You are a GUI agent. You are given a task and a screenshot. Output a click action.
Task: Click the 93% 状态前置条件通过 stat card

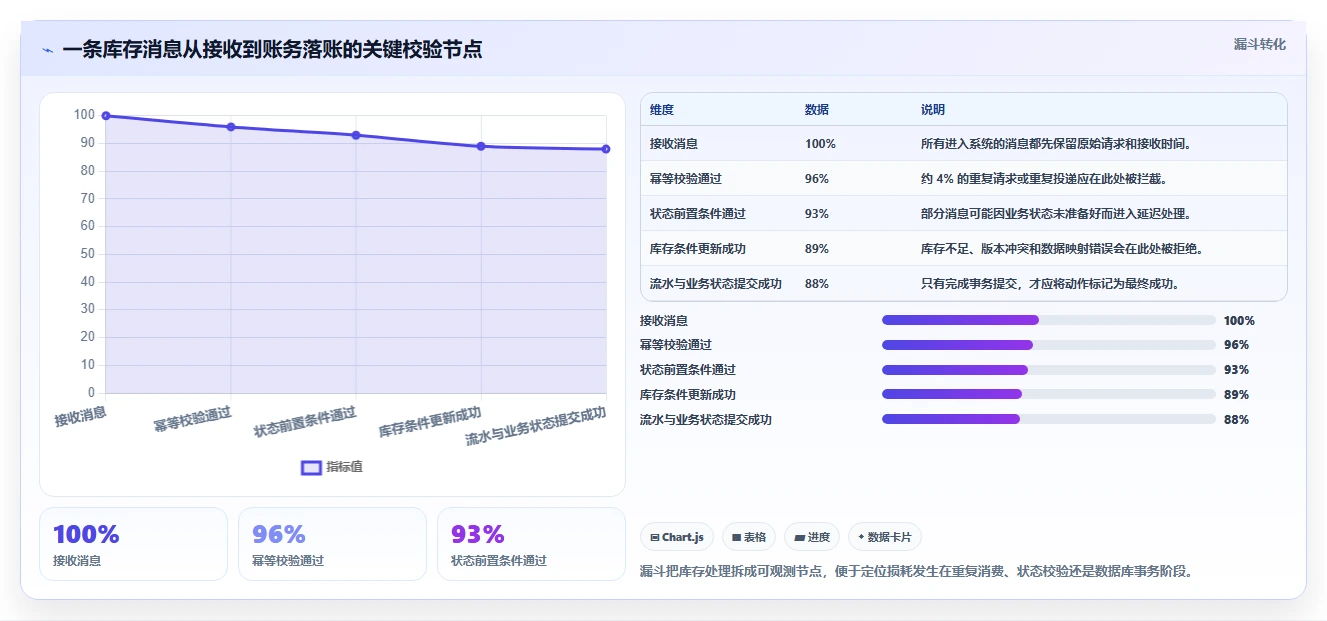point(532,544)
